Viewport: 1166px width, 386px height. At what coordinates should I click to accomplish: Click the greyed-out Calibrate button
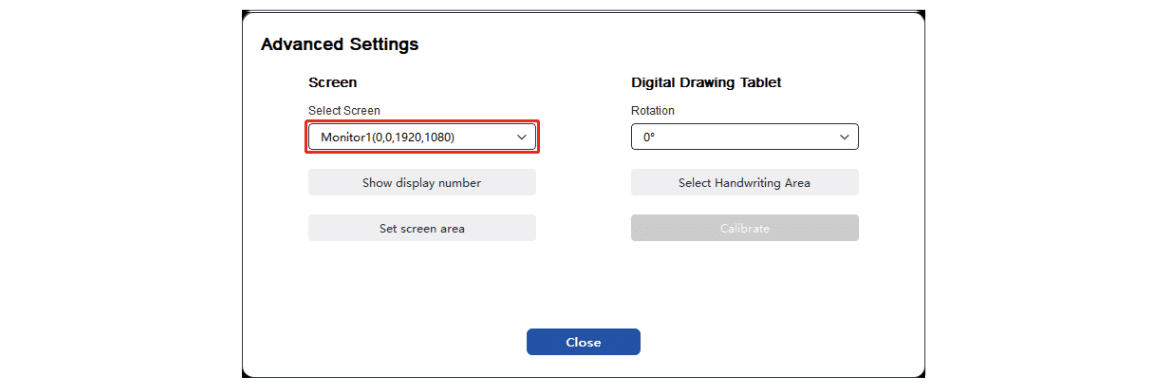[744, 228]
